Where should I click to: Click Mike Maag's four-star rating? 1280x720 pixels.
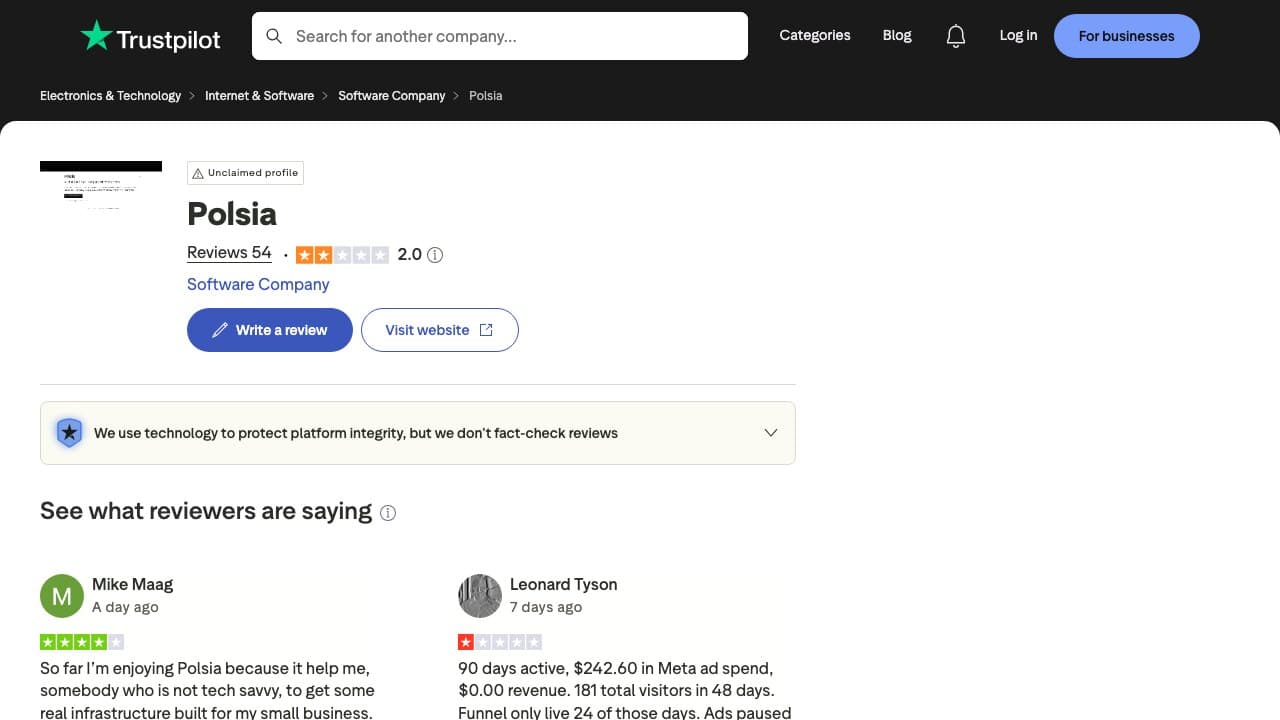pyautogui.click(x=82, y=642)
